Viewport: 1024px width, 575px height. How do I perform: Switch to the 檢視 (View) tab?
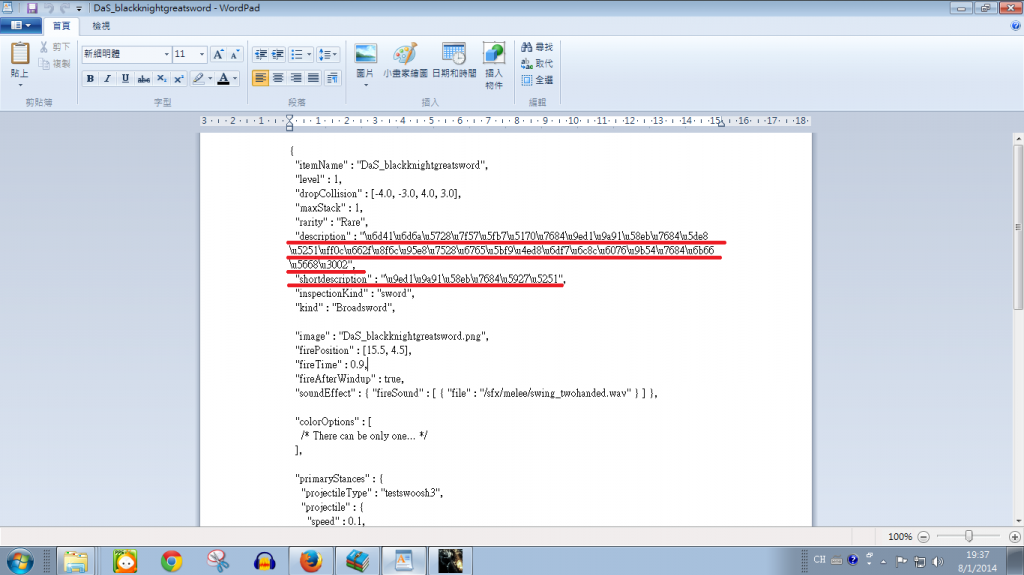102,25
